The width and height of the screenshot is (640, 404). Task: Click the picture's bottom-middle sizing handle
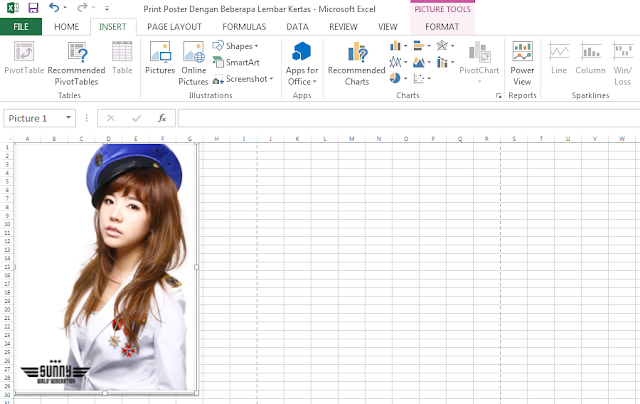(105, 393)
